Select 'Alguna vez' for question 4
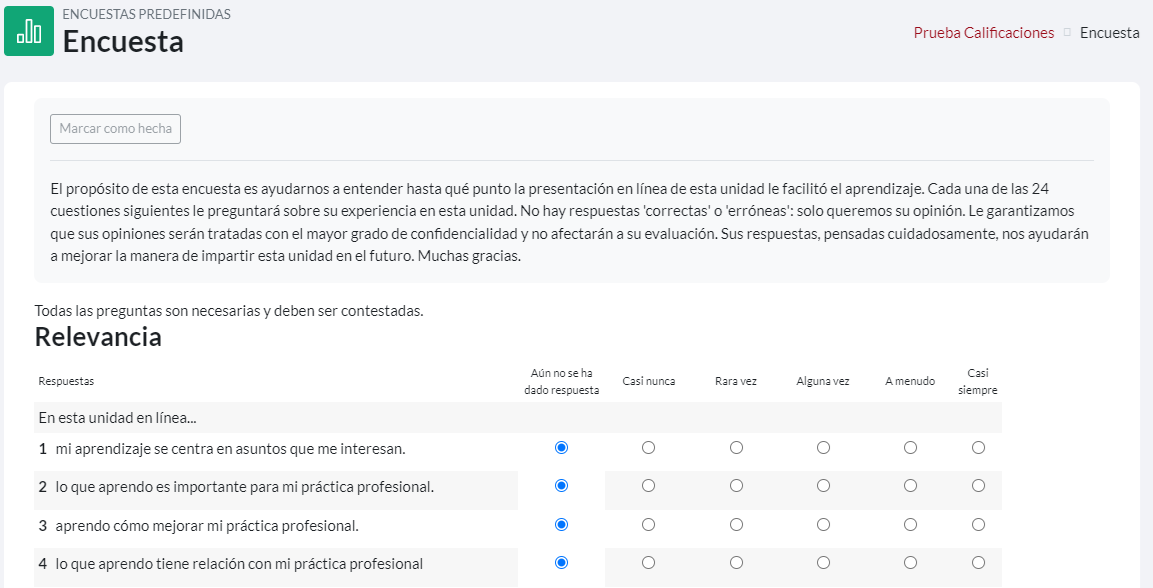This screenshot has height=588, width=1153. pyautogui.click(x=823, y=563)
